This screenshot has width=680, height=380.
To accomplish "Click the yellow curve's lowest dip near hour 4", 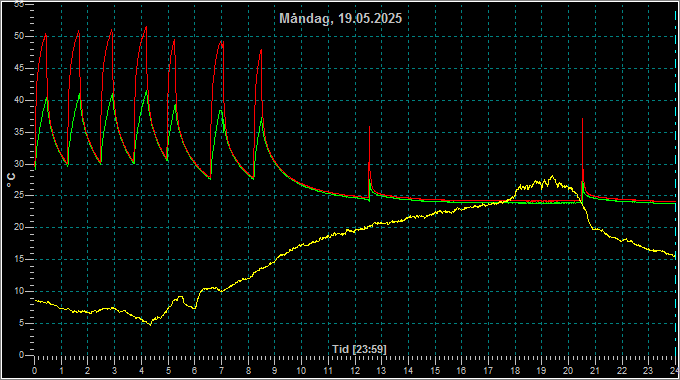I will [150, 324].
